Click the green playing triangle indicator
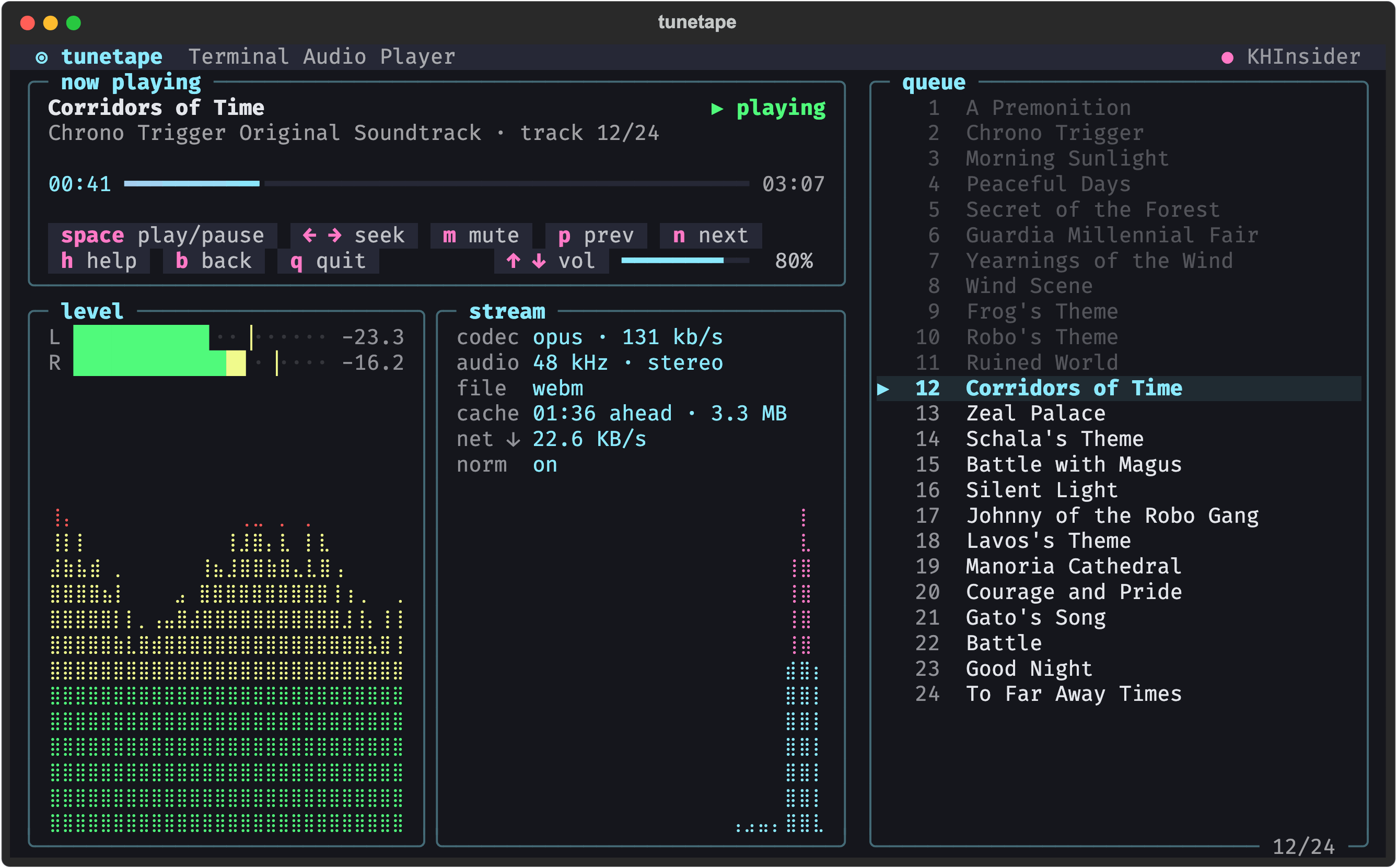Viewport: 1397px width, 868px height. [717, 109]
